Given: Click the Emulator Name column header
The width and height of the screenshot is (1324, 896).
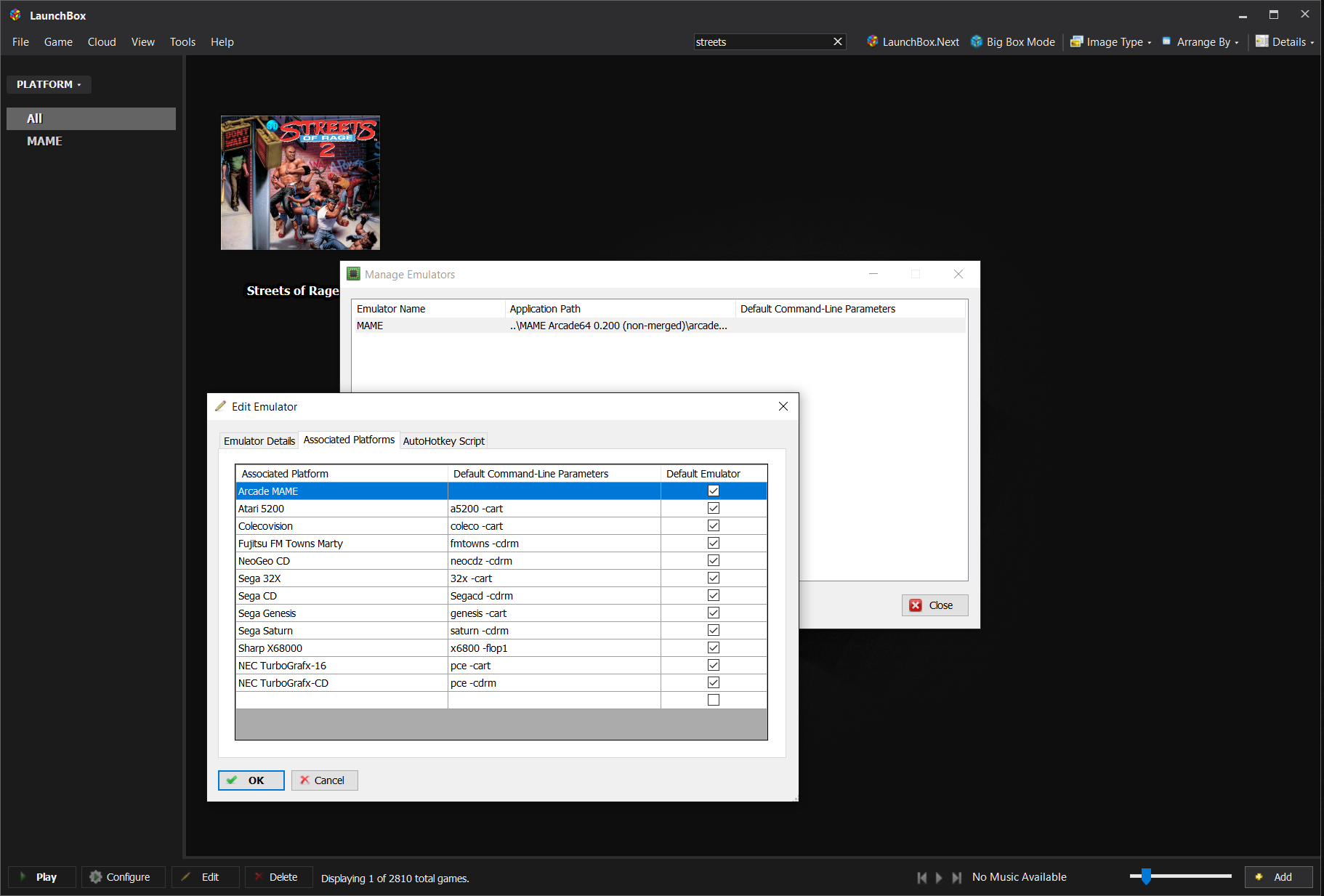Looking at the screenshot, I should (x=429, y=309).
